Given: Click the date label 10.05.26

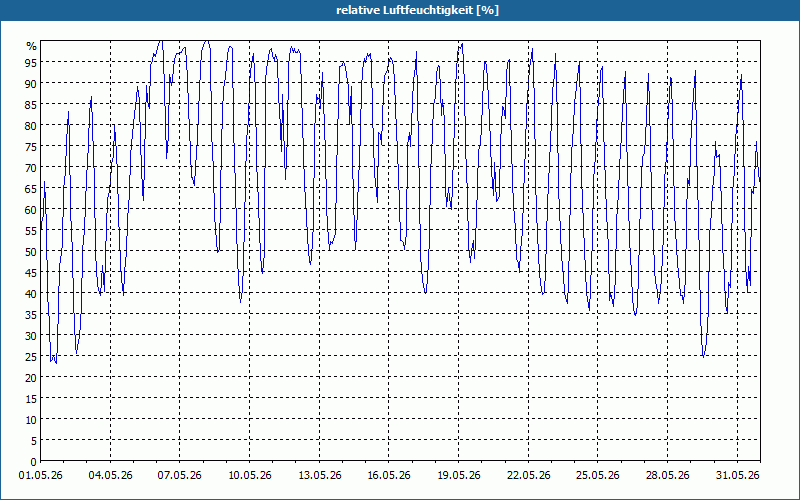Looking at the screenshot, I should point(249,476).
